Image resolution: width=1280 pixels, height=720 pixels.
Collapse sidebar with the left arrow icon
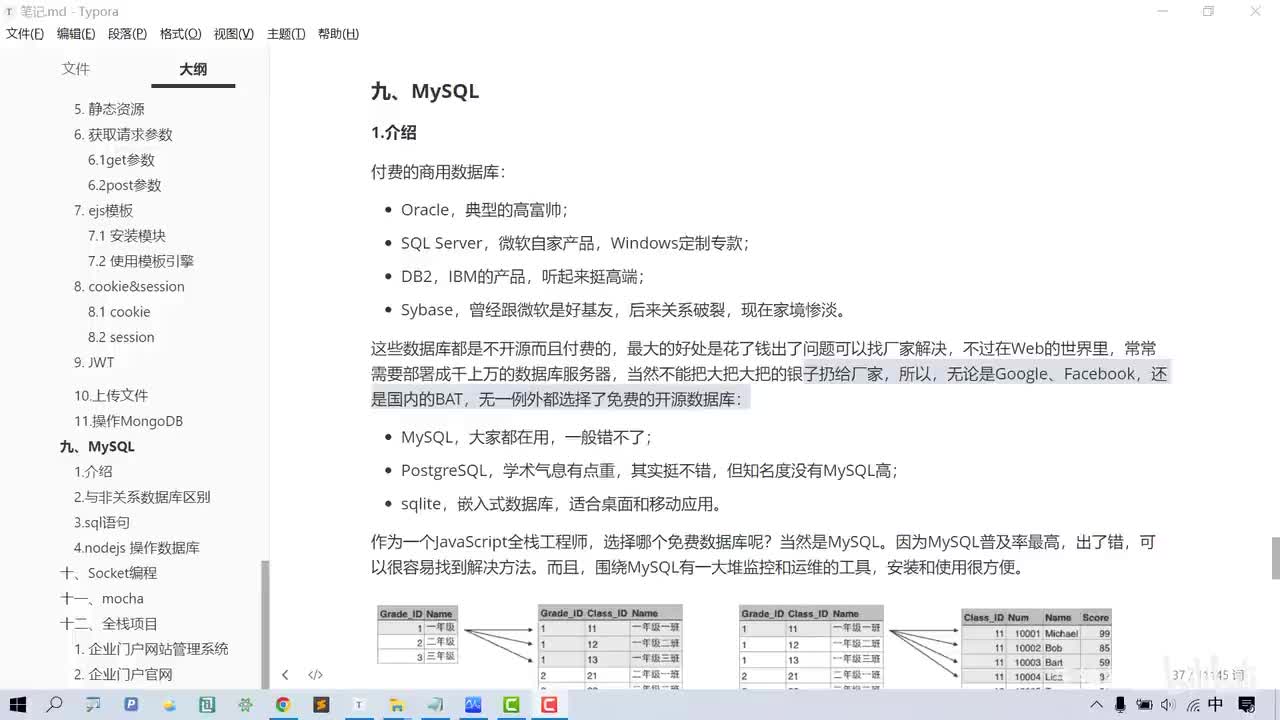(285, 675)
